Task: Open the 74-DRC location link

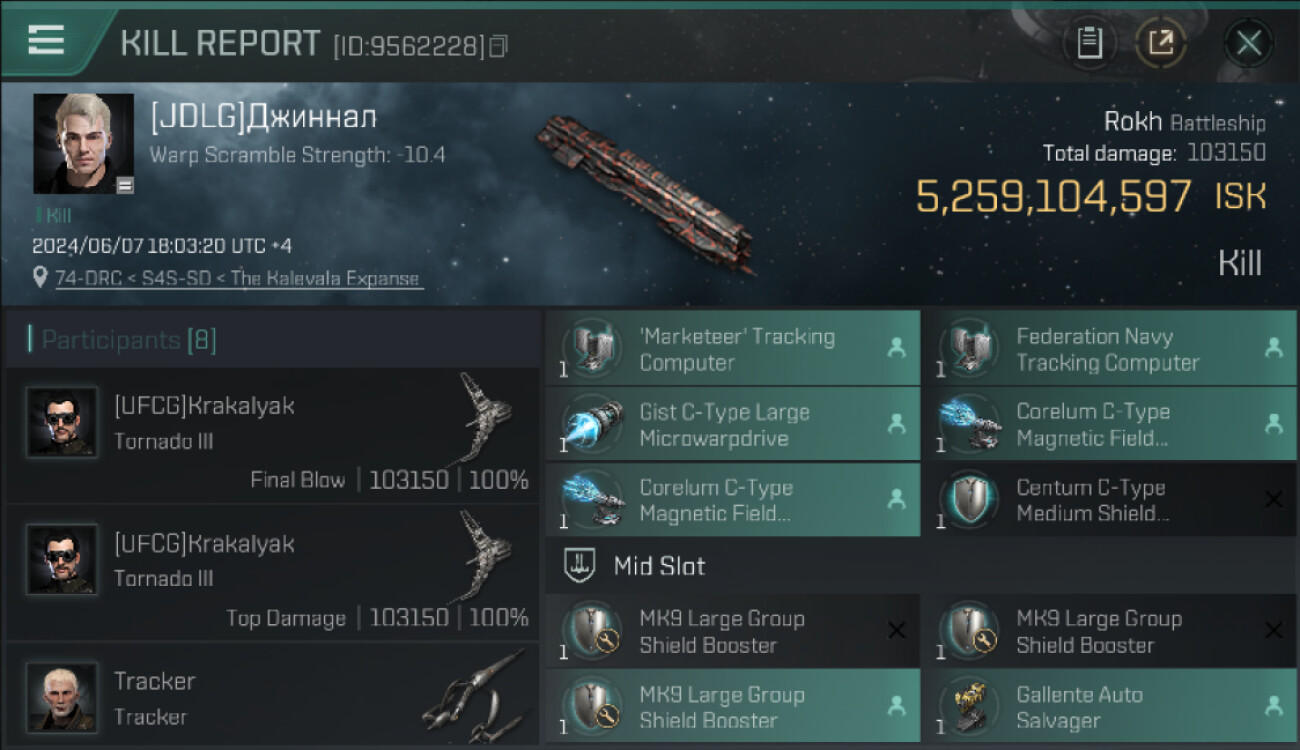Action: click(x=238, y=278)
